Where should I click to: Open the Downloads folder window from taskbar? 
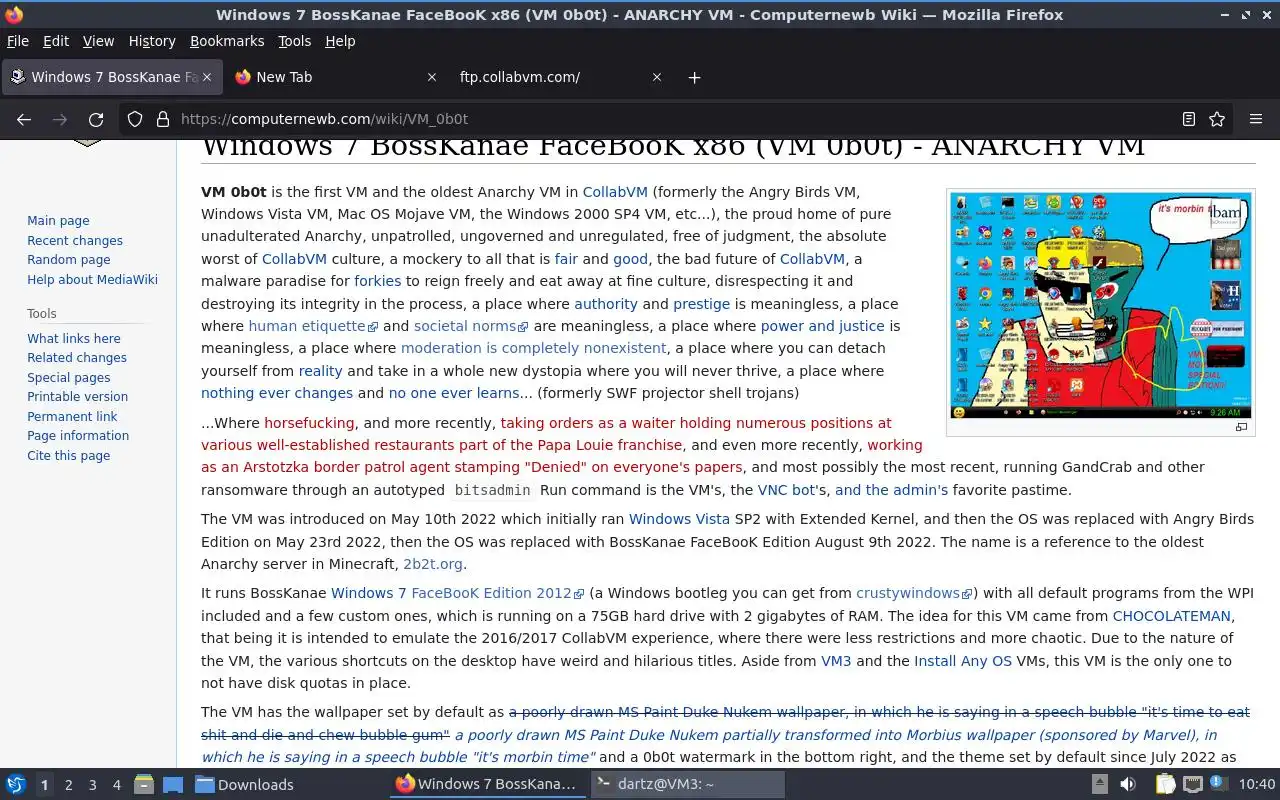point(245,784)
